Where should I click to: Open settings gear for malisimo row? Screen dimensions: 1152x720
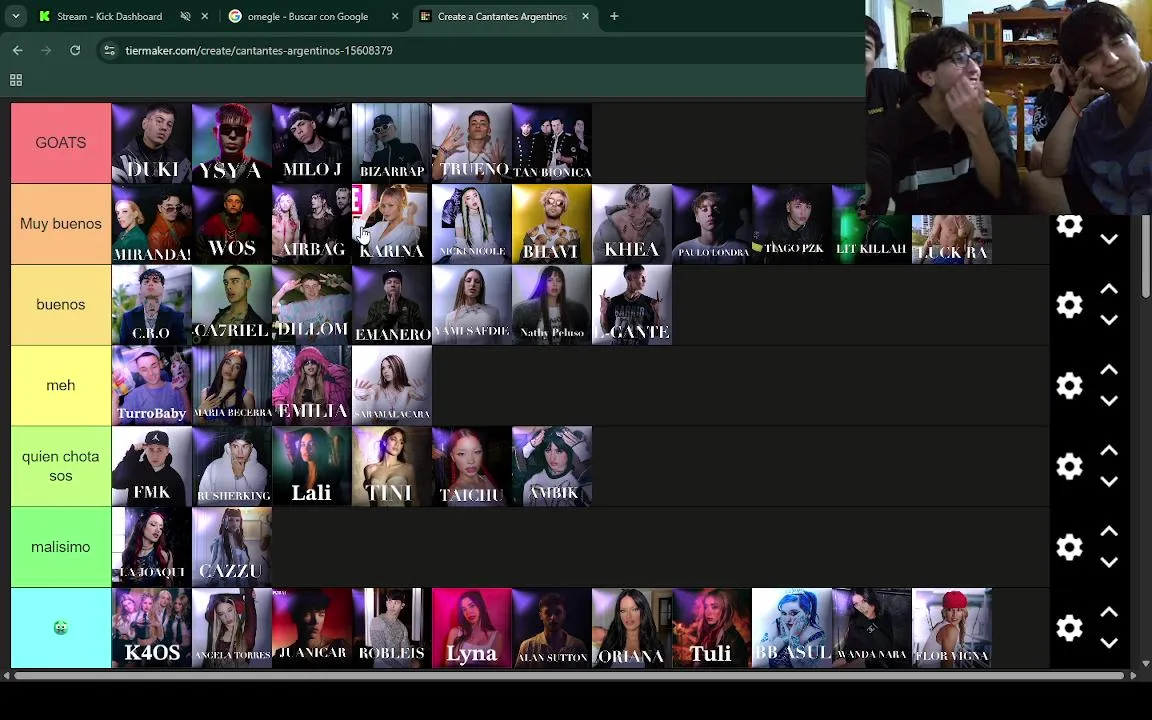coord(1069,547)
